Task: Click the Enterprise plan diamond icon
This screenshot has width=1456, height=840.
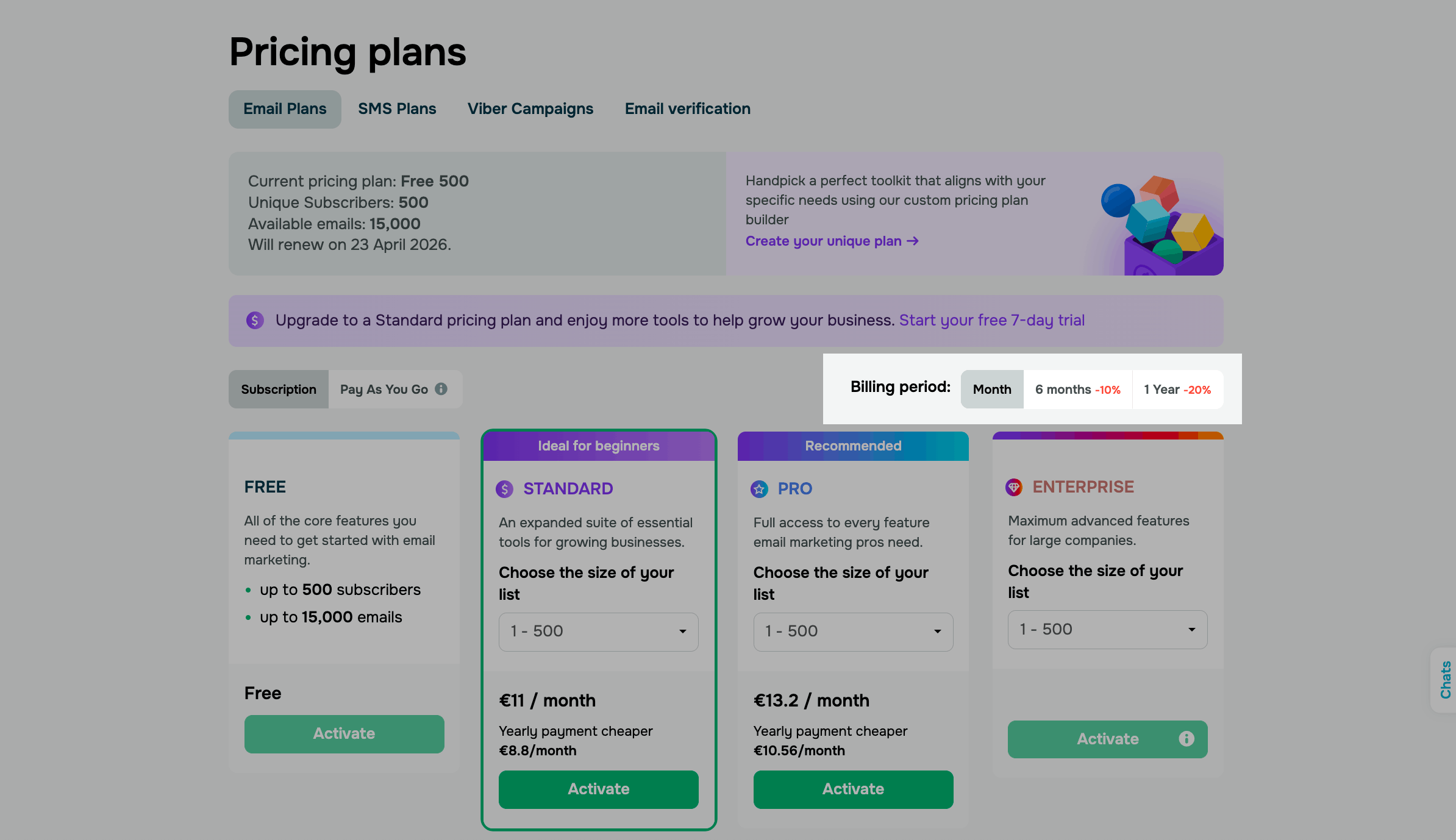Action: (1013, 487)
